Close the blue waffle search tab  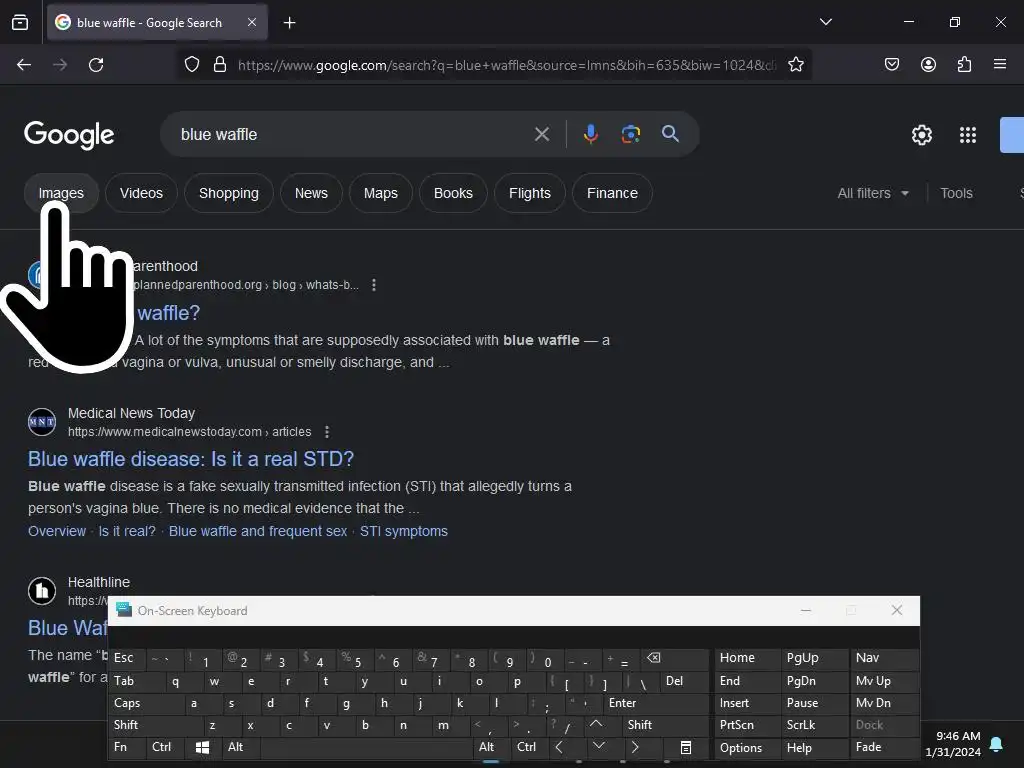252,22
